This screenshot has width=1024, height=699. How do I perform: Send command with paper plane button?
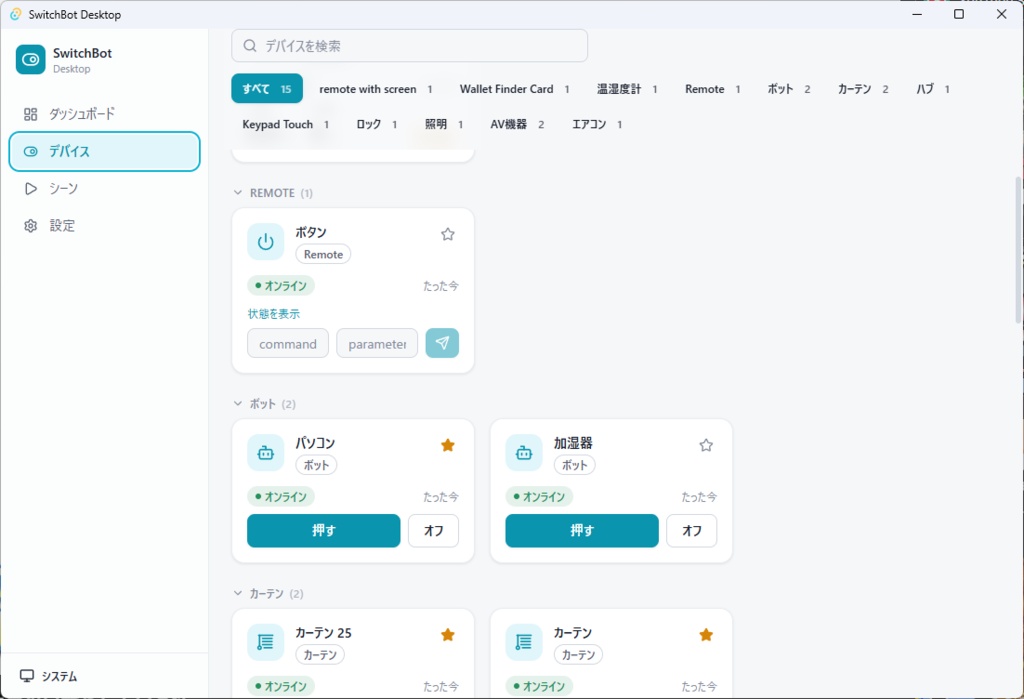pyautogui.click(x=442, y=343)
